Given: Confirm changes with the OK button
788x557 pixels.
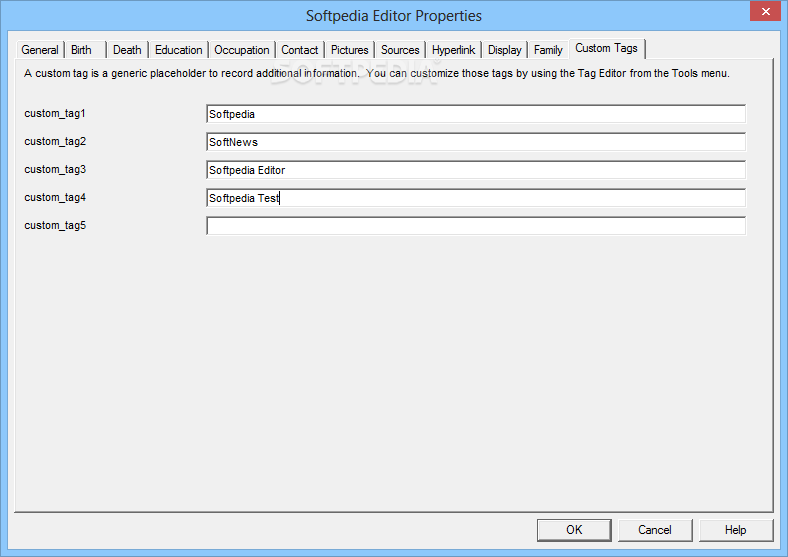Looking at the screenshot, I should click(574, 530).
